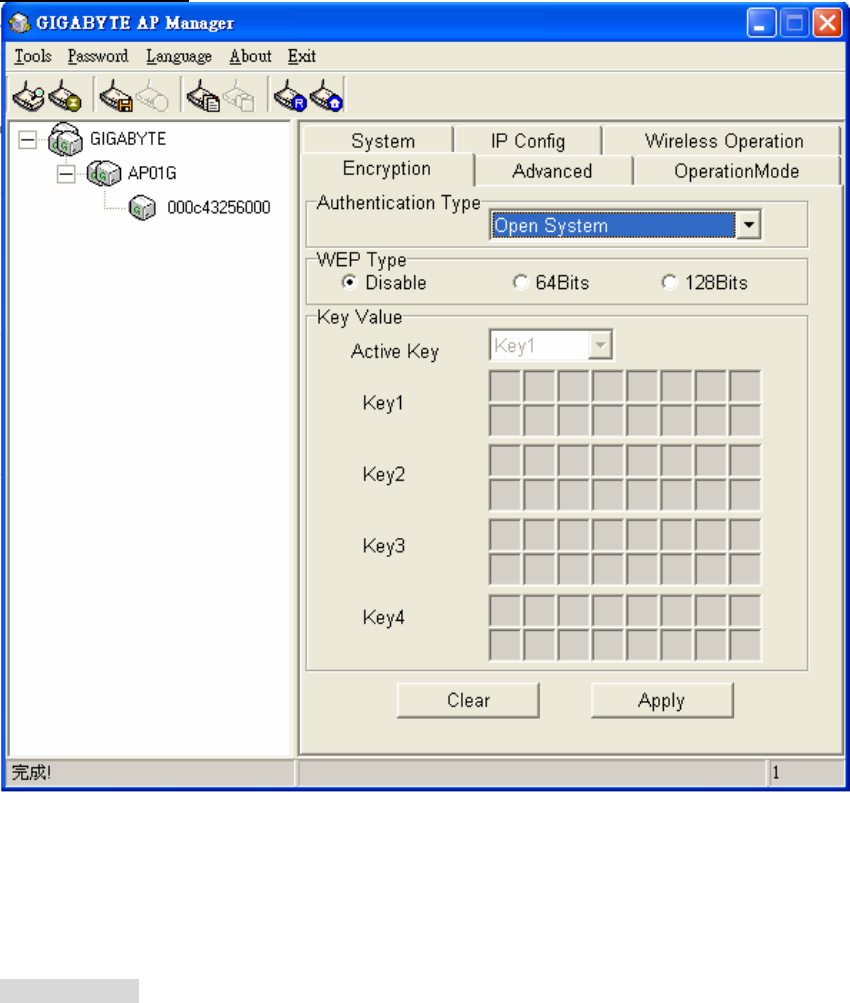
Task: Switch to the System tab
Action: pos(383,141)
